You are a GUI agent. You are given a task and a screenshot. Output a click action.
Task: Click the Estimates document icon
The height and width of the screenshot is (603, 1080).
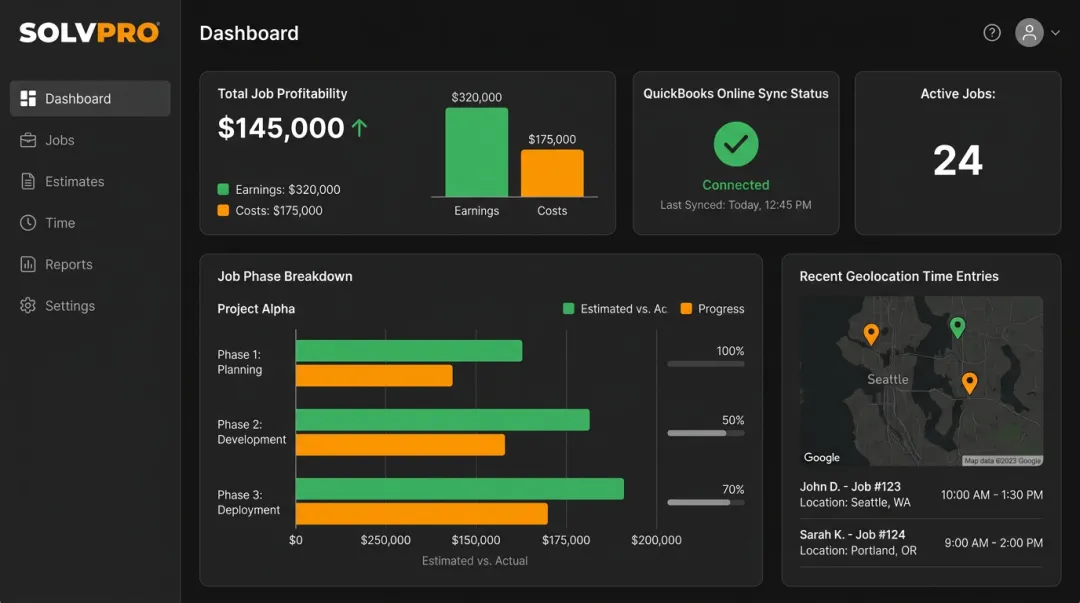28,181
